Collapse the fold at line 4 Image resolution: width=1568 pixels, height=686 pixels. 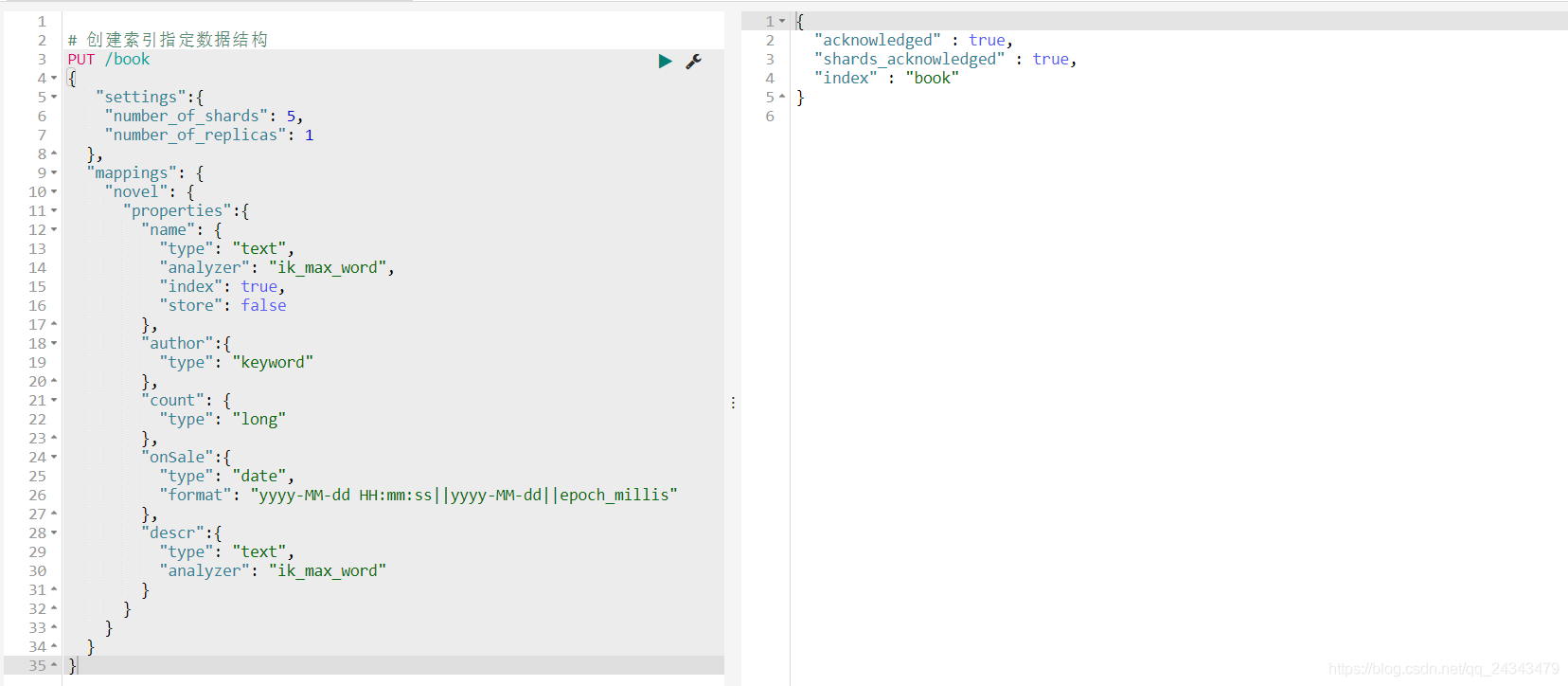(x=54, y=78)
